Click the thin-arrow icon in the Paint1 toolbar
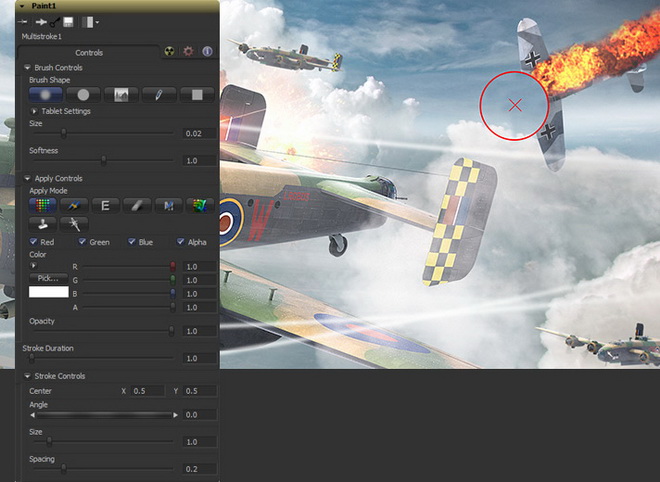This screenshot has width=660, height=482. click(24, 22)
